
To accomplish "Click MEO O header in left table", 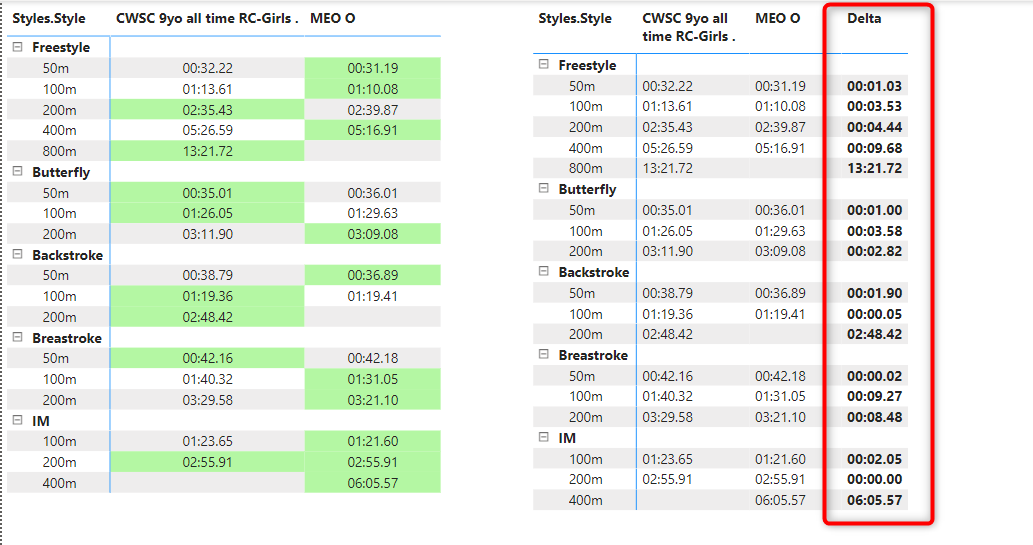I will [x=333, y=18].
